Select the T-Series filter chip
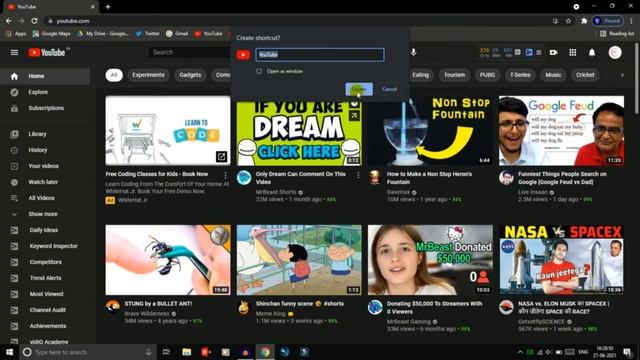Viewport: 640px width, 360px height. 520,75
